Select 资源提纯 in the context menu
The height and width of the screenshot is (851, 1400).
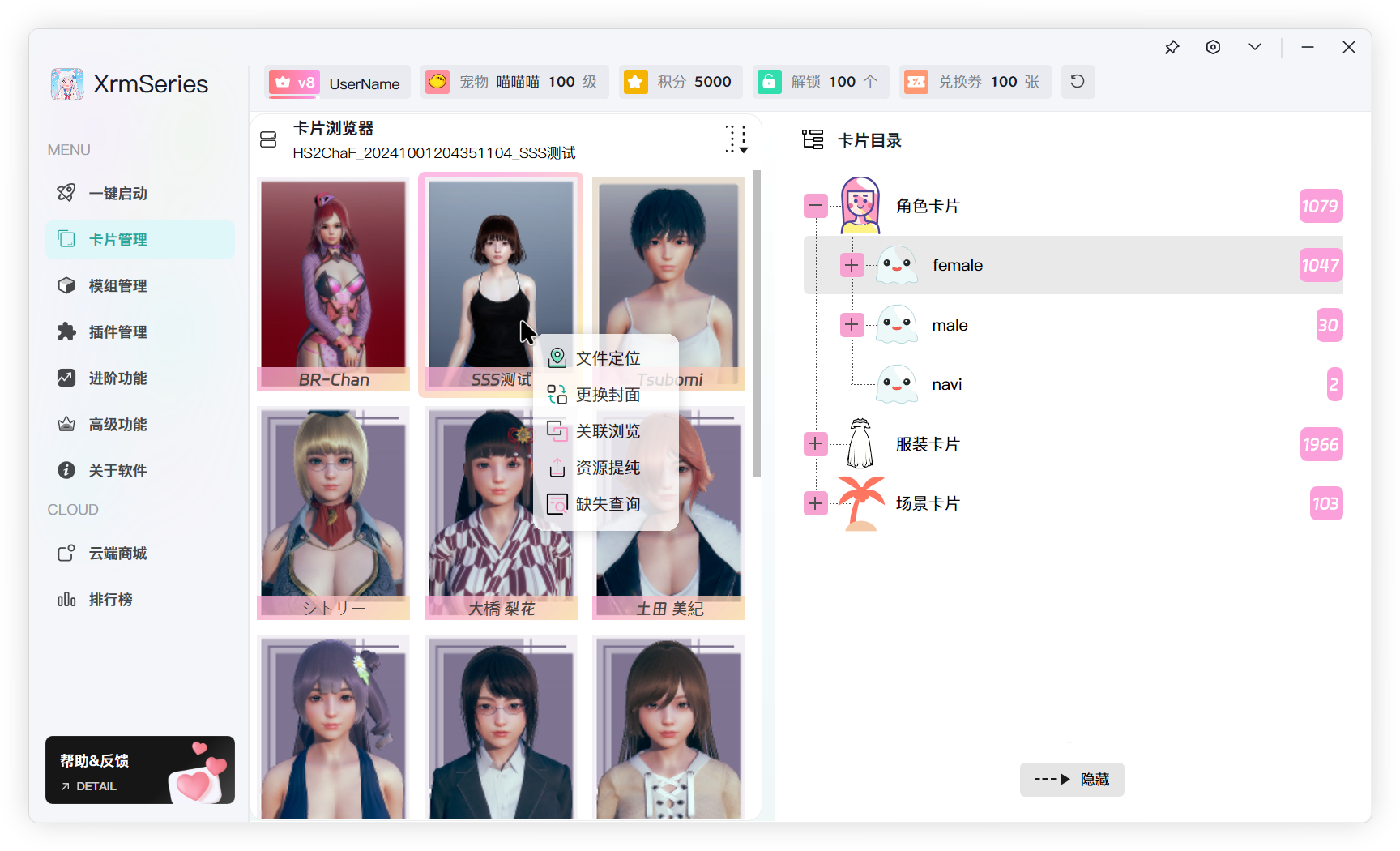pyautogui.click(x=606, y=468)
